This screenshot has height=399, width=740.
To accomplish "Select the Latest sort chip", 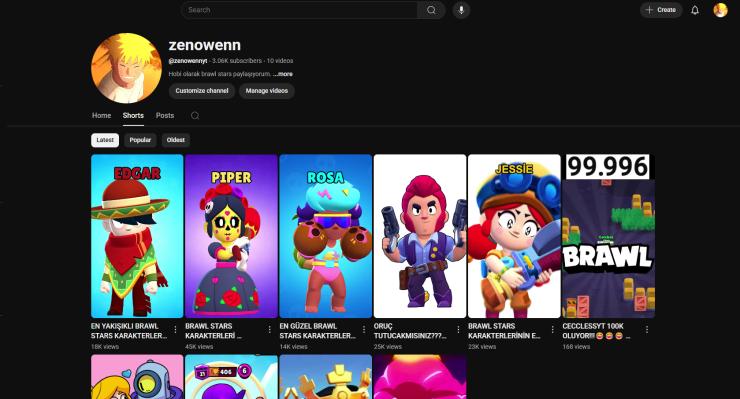I will [105, 140].
